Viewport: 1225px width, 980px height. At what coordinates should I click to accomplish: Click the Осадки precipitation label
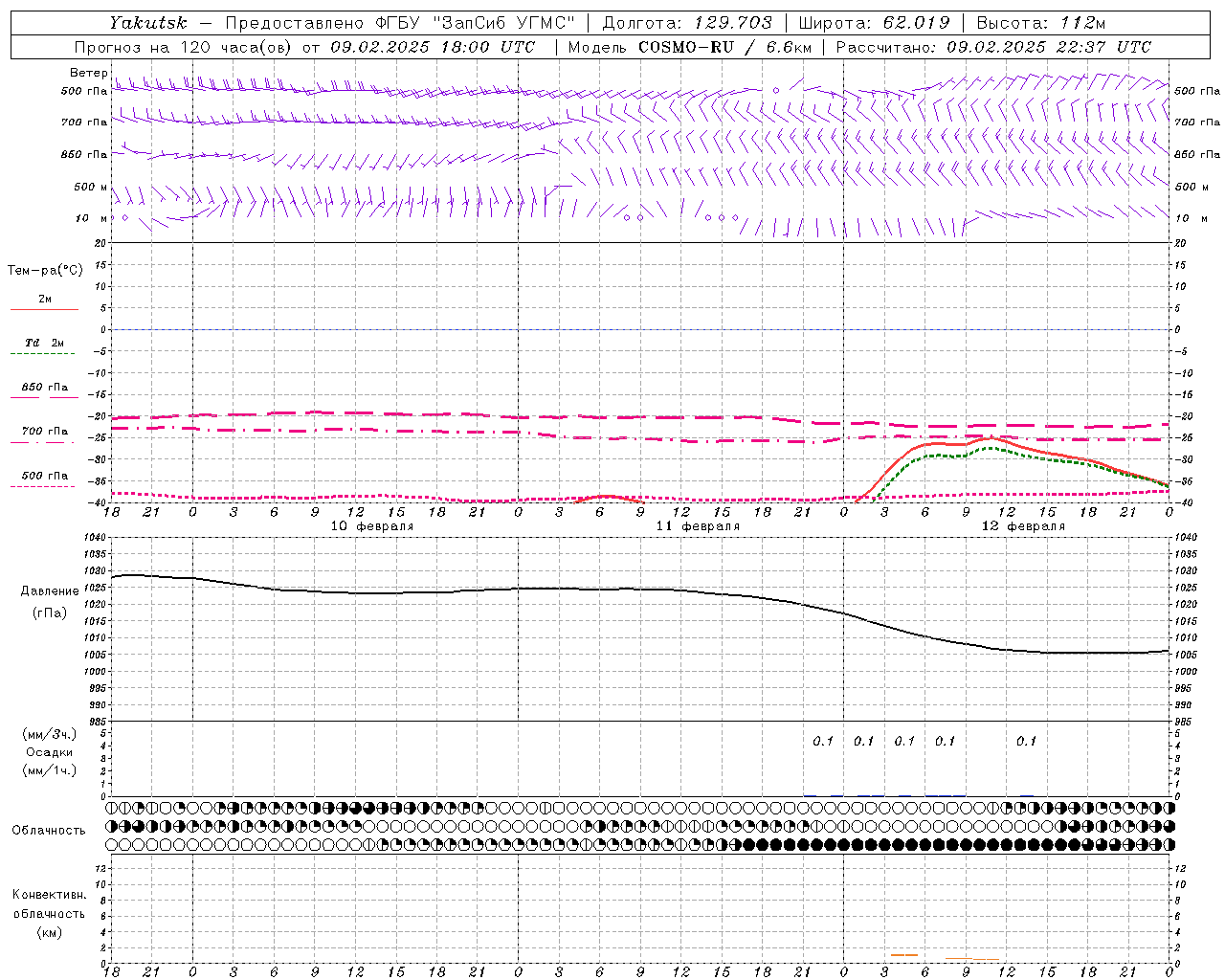50,752
